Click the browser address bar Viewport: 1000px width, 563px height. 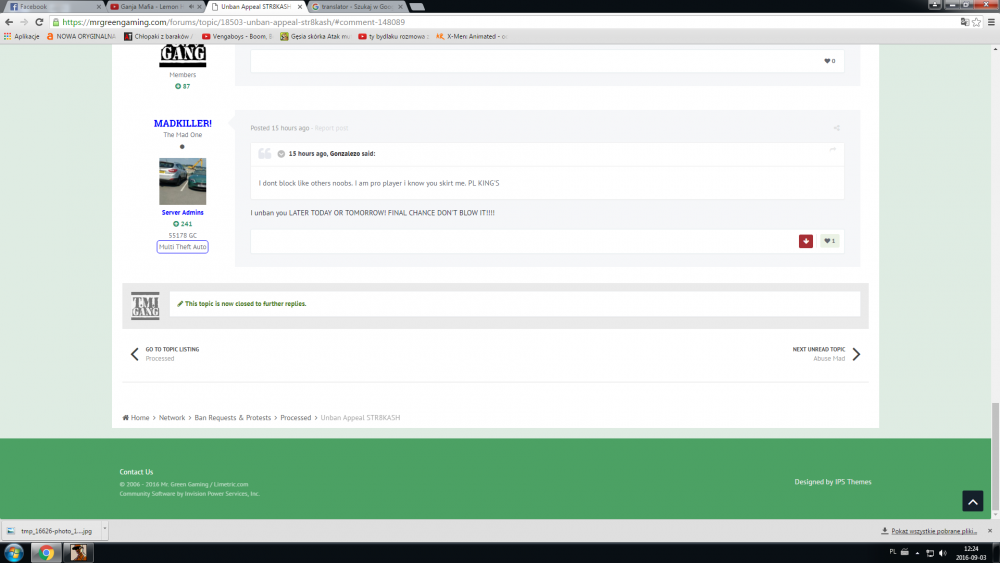pos(500,21)
